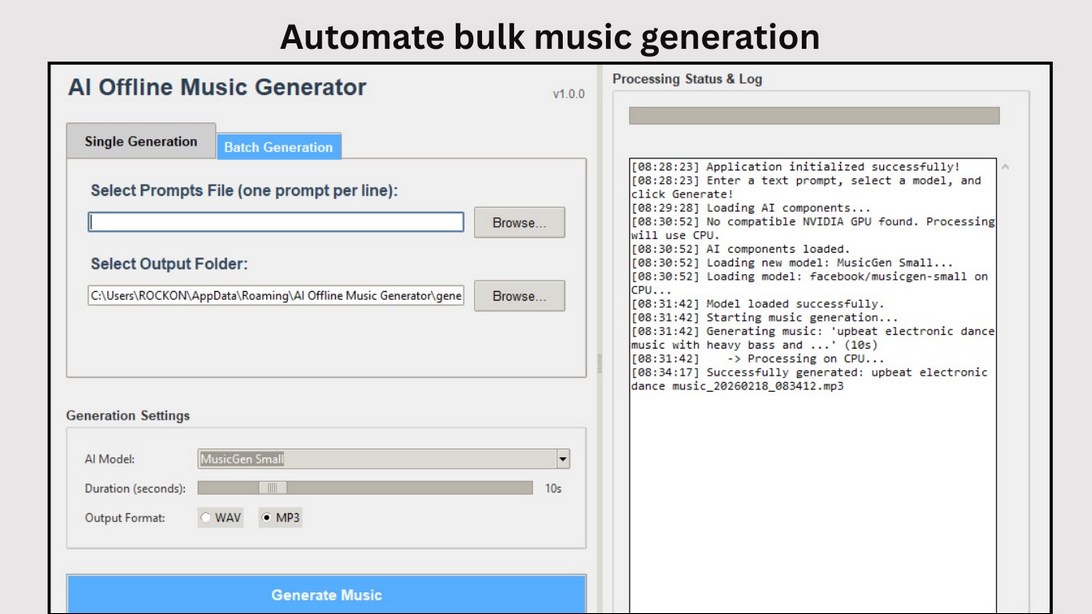This screenshot has width=1092, height=614.
Task: Click the Duration slider track
Action: 365,487
